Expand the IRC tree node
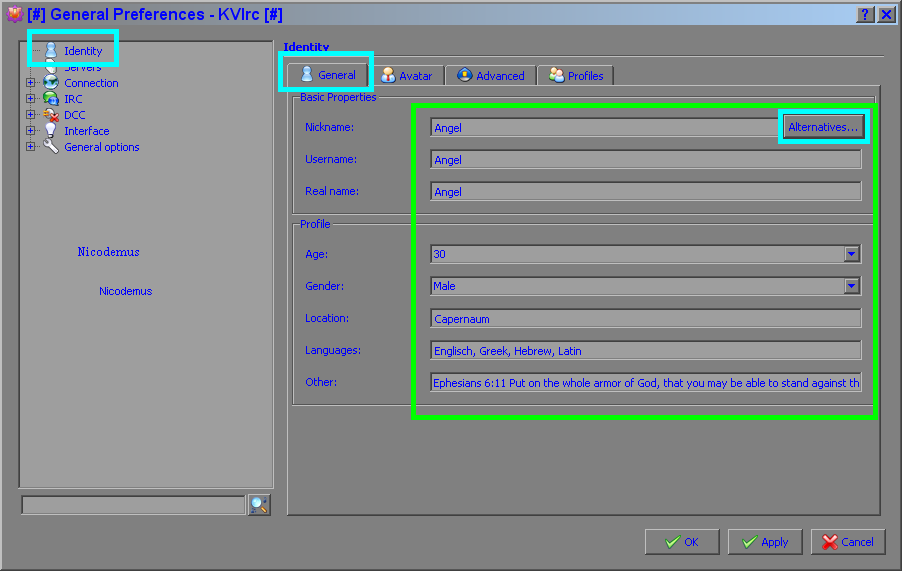This screenshot has height=571, width=902. pos(30,99)
